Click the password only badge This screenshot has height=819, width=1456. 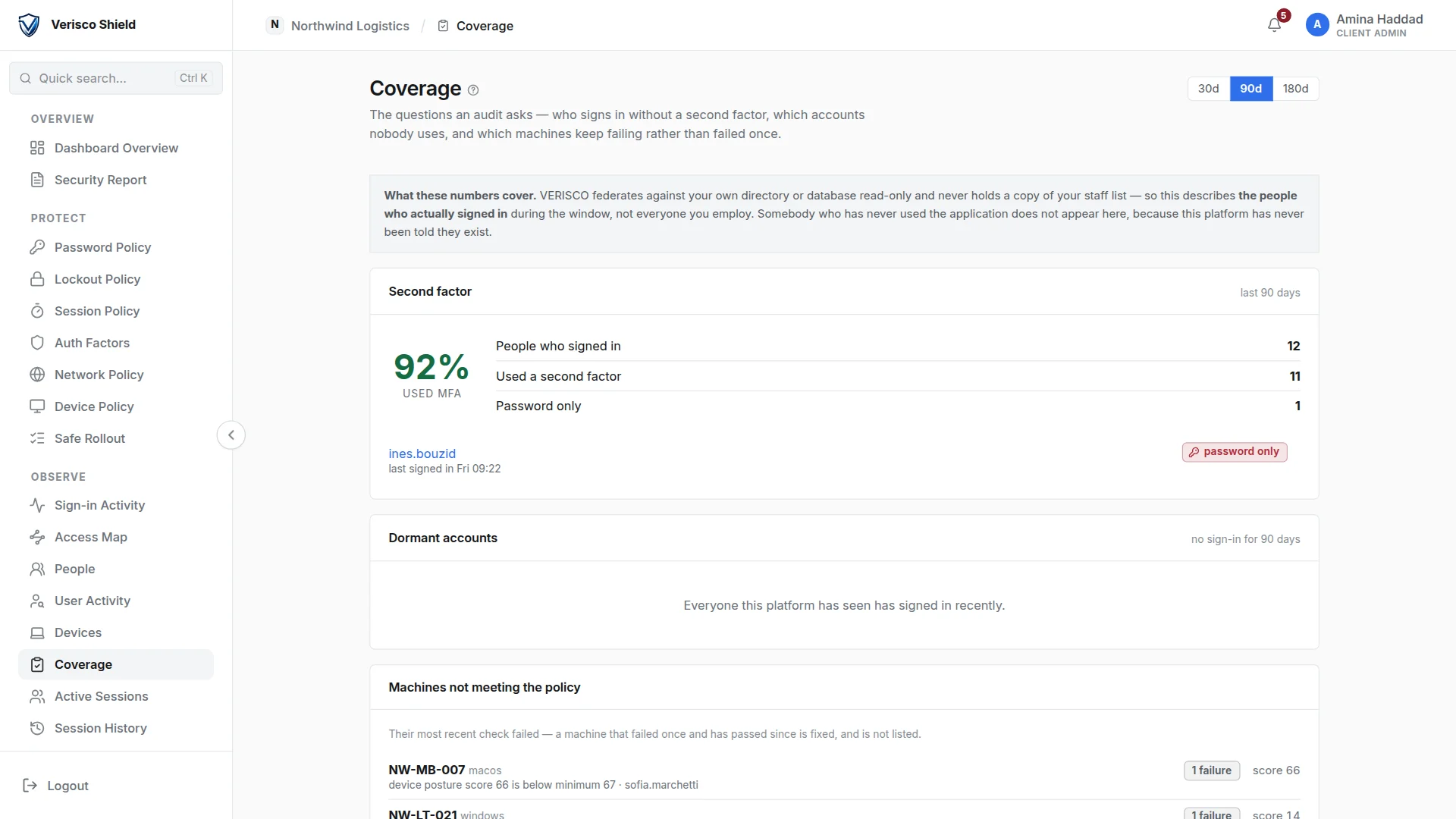click(1234, 452)
